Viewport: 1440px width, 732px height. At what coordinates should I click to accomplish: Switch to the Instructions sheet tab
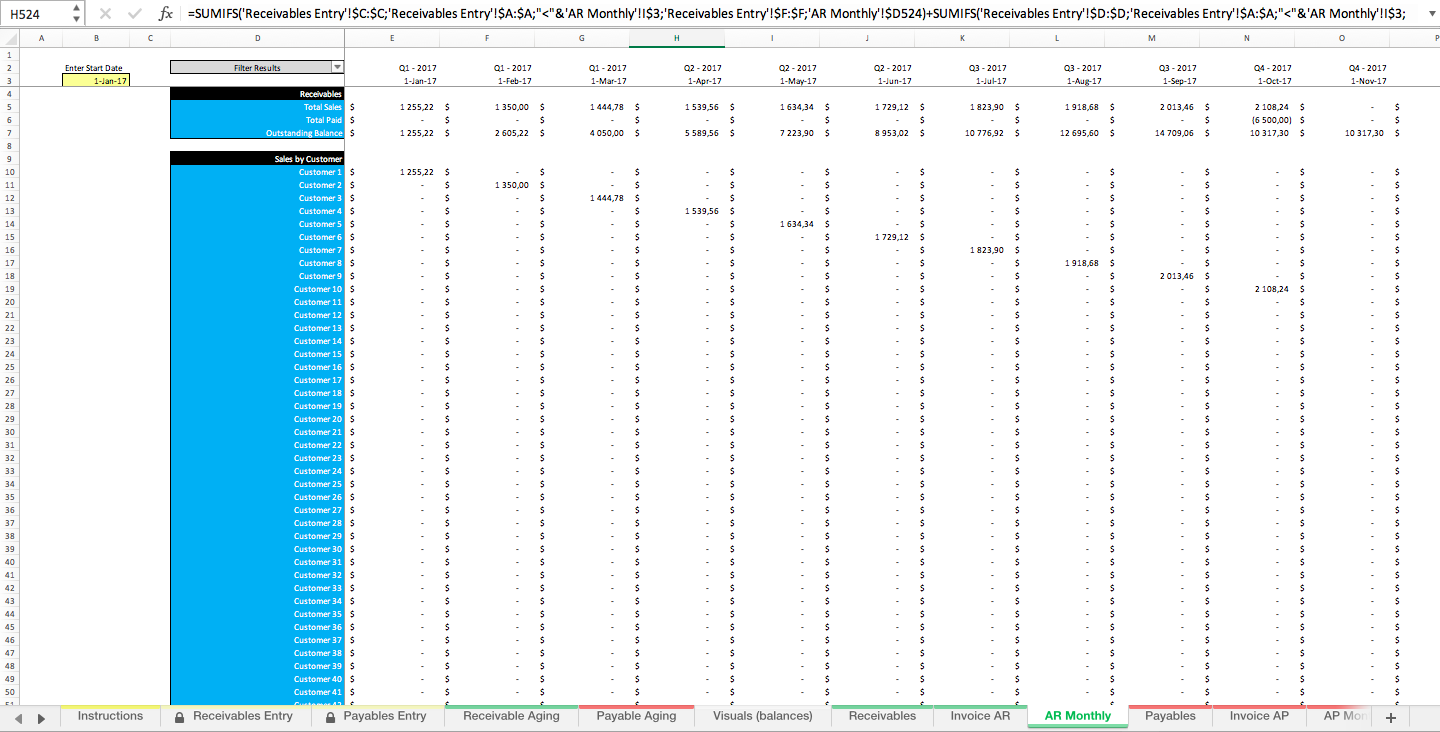coord(110,716)
